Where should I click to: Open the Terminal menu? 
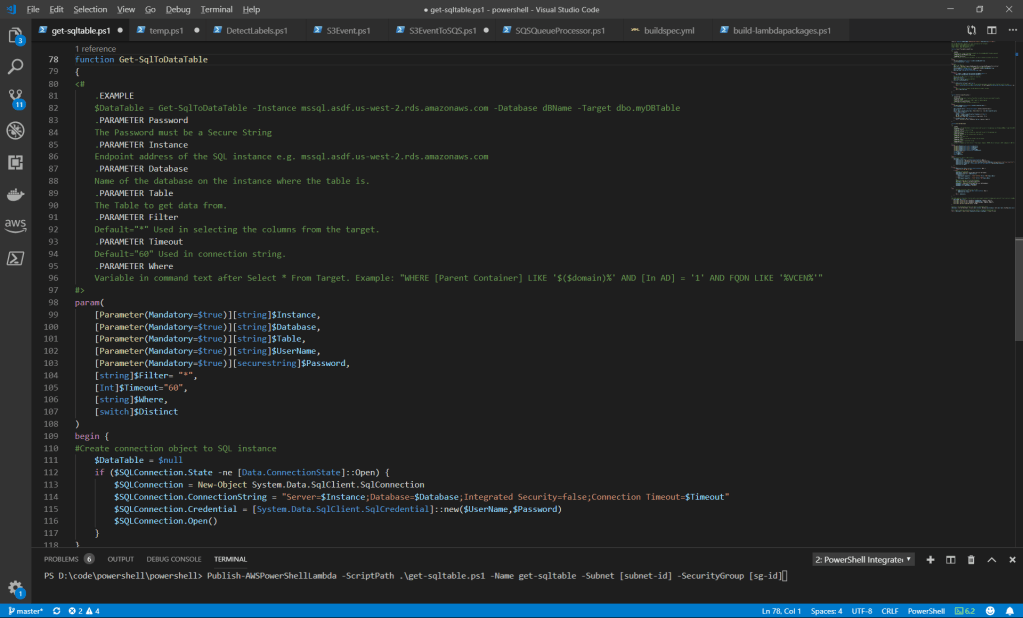216,9
